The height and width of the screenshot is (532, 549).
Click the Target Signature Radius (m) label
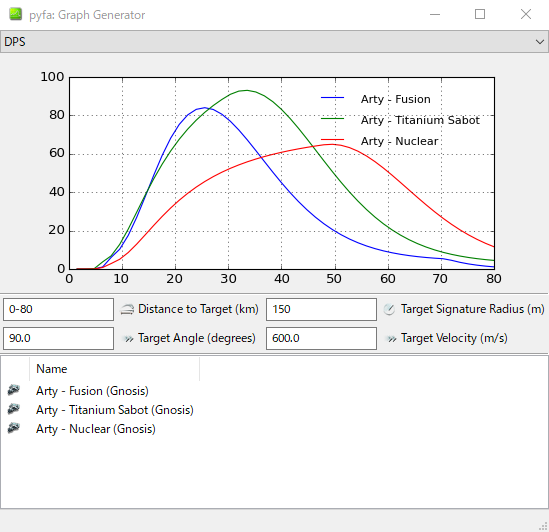[x=473, y=309]
